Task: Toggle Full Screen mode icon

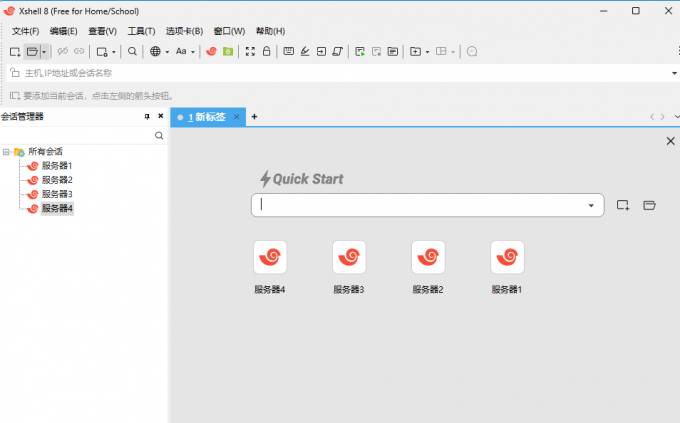Action: (x=250, y=51)
